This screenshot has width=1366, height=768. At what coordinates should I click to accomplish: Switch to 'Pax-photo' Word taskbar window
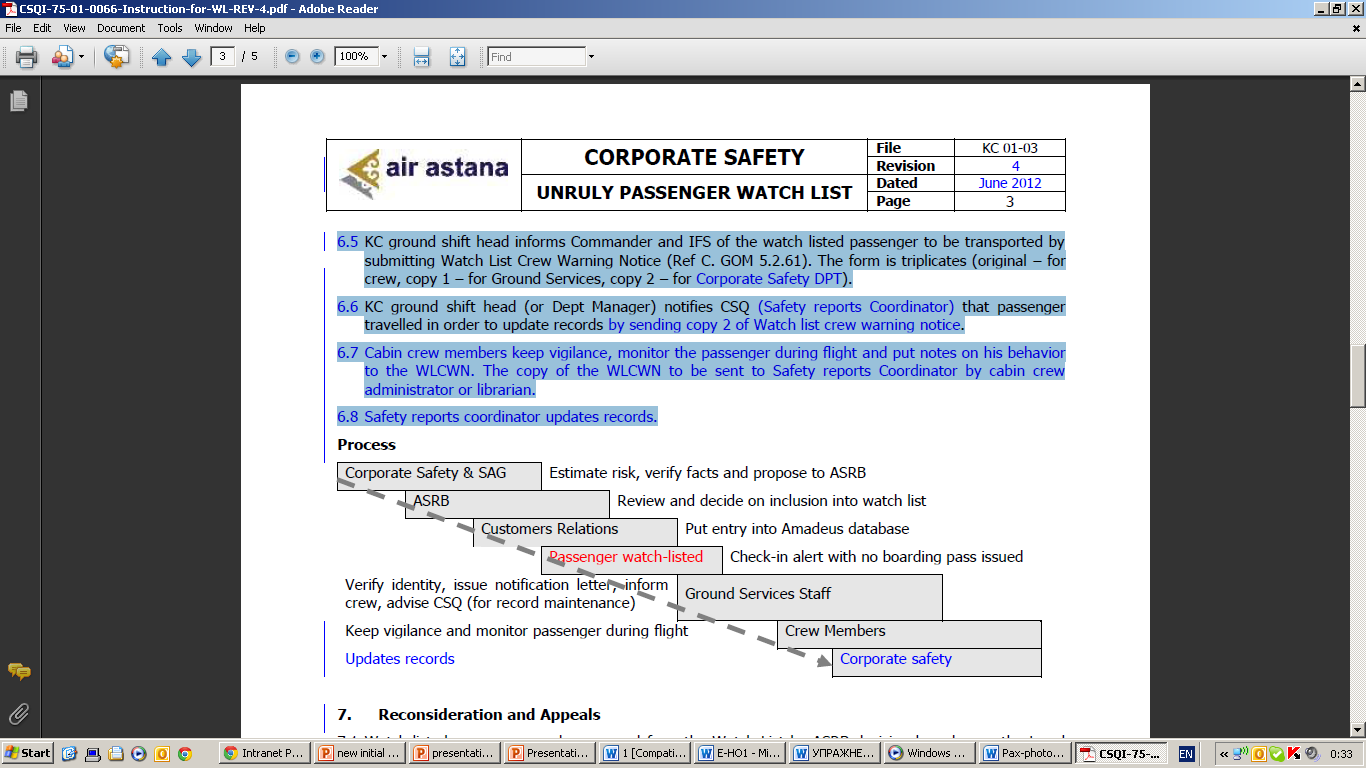coord(1024,753)
